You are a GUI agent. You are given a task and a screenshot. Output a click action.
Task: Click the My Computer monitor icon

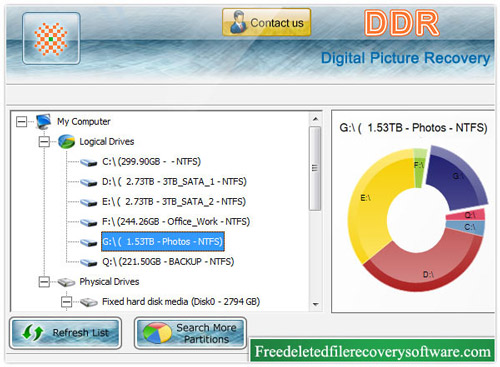44,122
